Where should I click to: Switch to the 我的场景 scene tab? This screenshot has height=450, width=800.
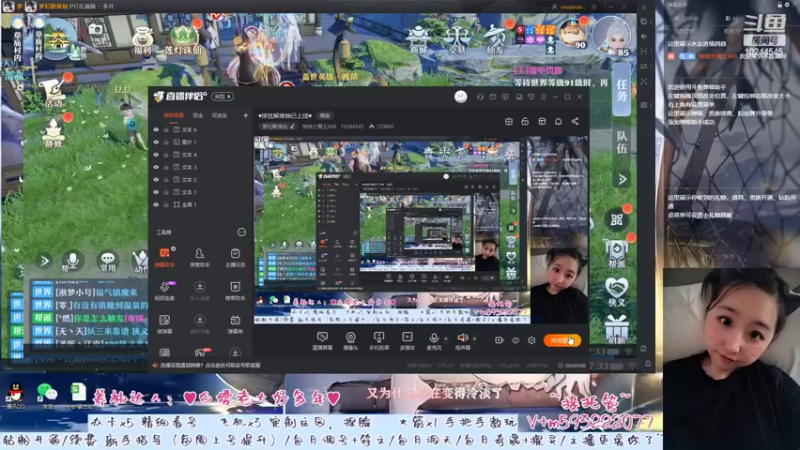tap(173, 116)
